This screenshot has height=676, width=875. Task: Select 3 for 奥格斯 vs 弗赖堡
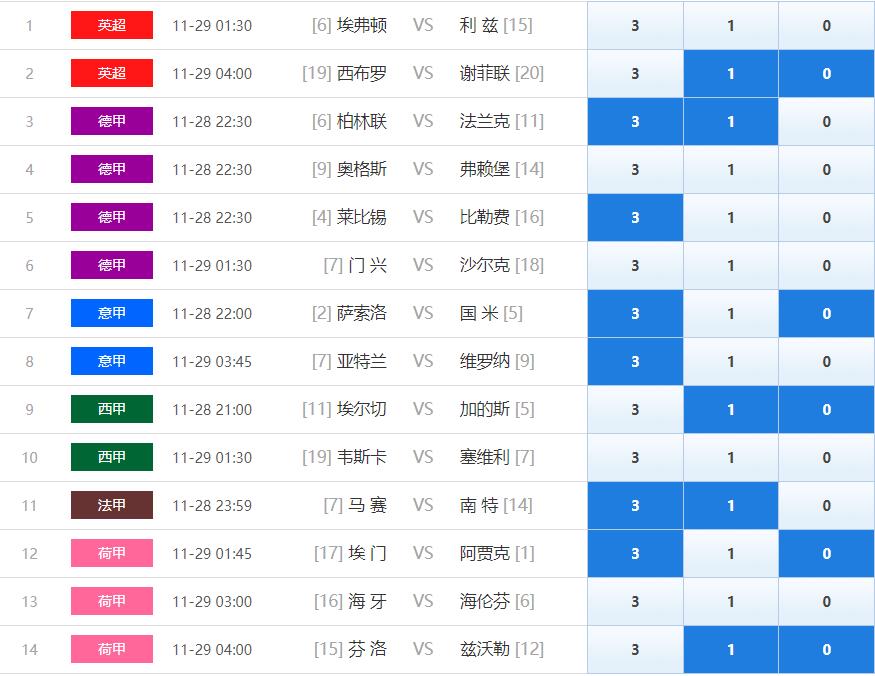pyautogui.click(x=635, y=169)
